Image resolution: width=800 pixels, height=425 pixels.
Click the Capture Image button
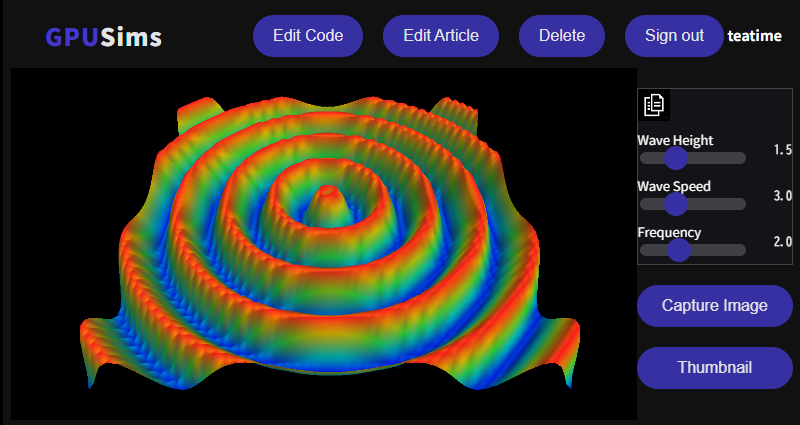coord(714,306)
